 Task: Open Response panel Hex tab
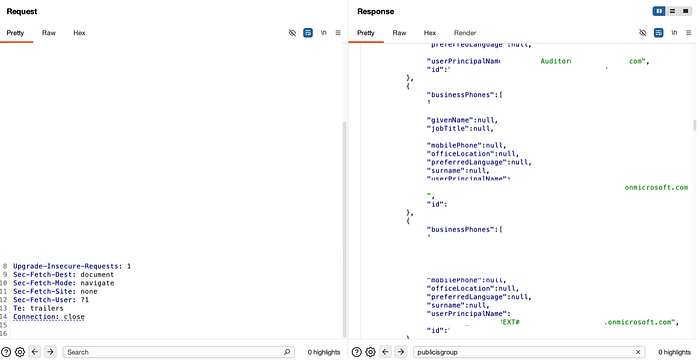click(x=429, y=33)
